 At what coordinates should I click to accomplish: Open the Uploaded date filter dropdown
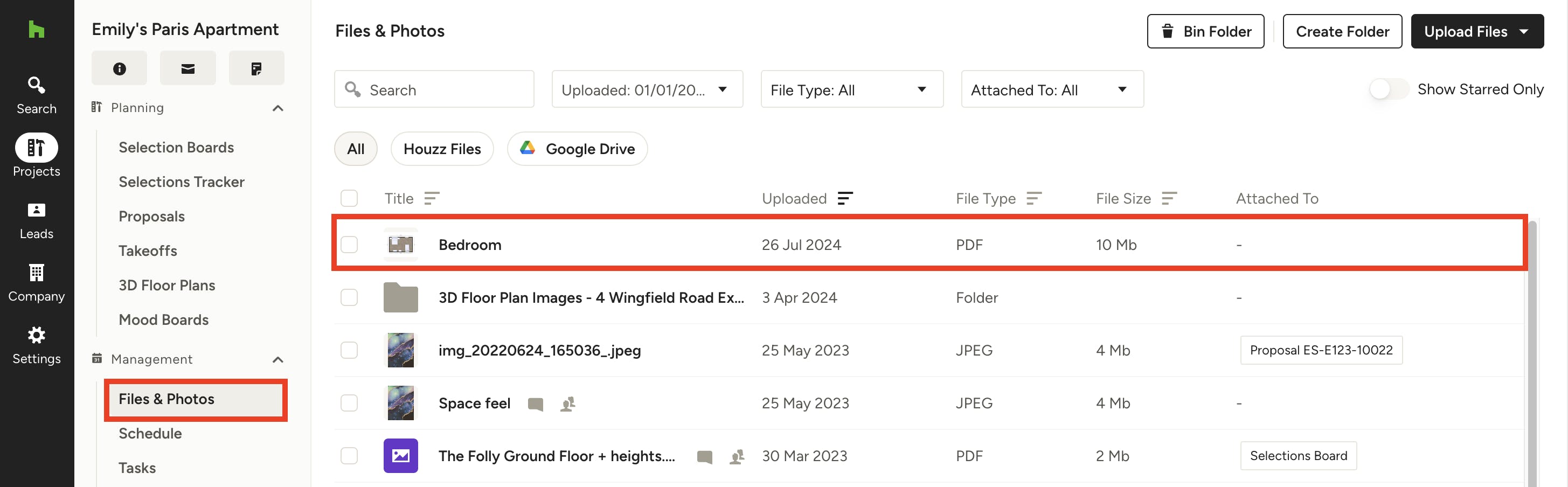coord(647,89)
